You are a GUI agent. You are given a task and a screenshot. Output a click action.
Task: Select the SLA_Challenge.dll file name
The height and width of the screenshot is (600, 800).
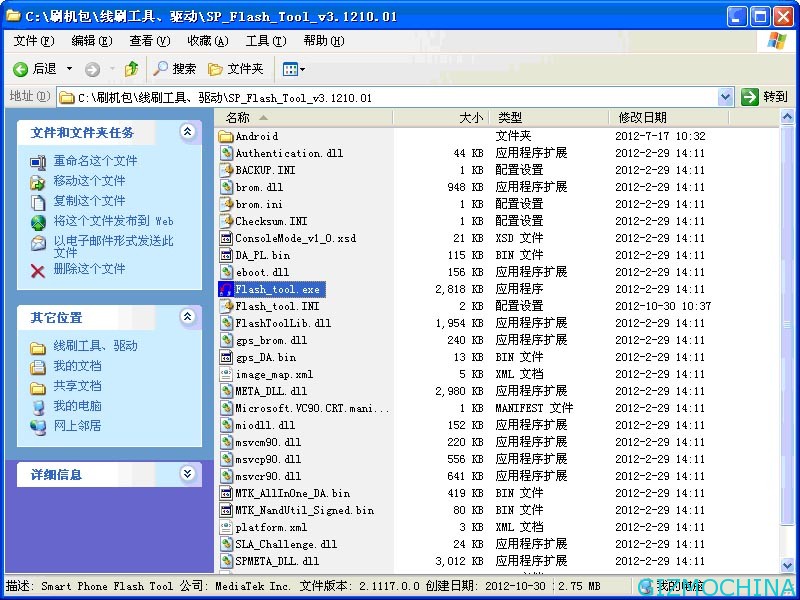[286, 544]
